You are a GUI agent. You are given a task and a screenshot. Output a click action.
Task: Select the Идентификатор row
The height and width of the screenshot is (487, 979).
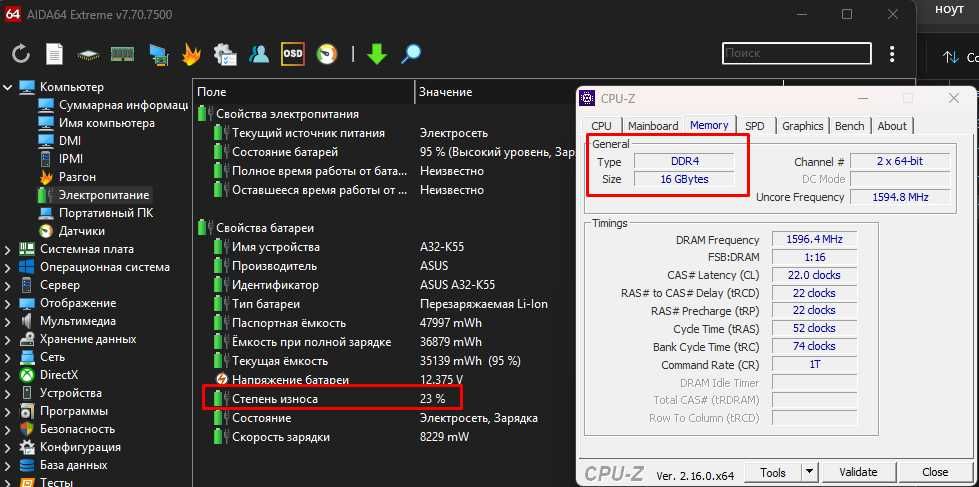[387, 285]
